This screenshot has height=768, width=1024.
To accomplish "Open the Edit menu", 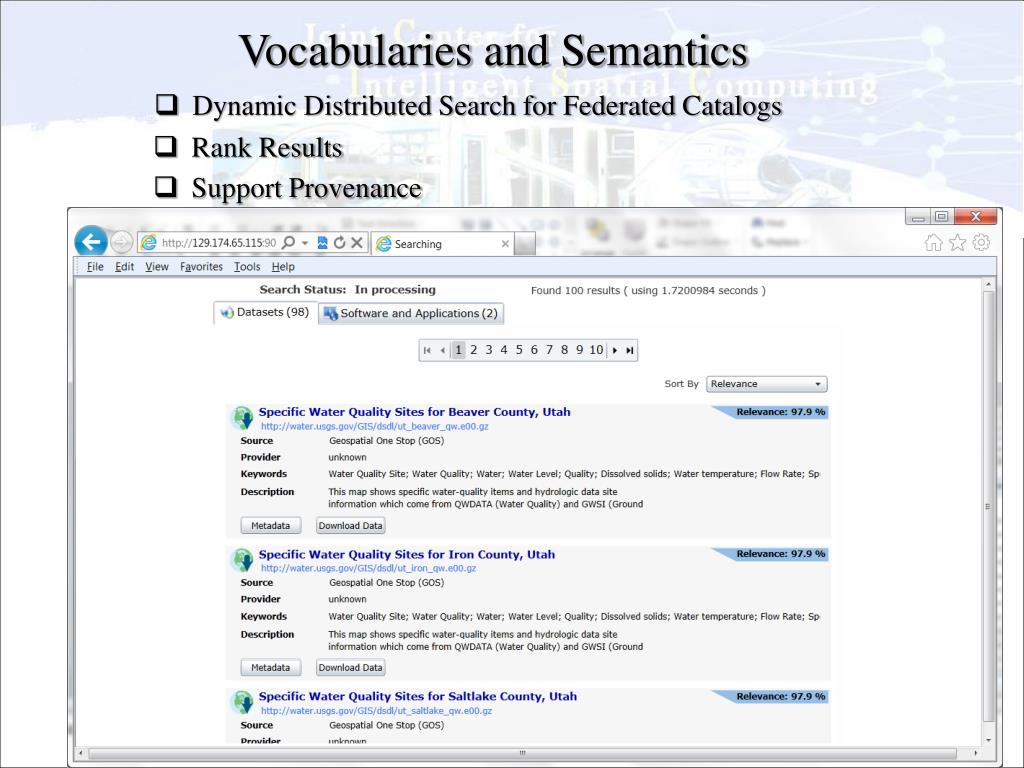I will pos(124,266).
